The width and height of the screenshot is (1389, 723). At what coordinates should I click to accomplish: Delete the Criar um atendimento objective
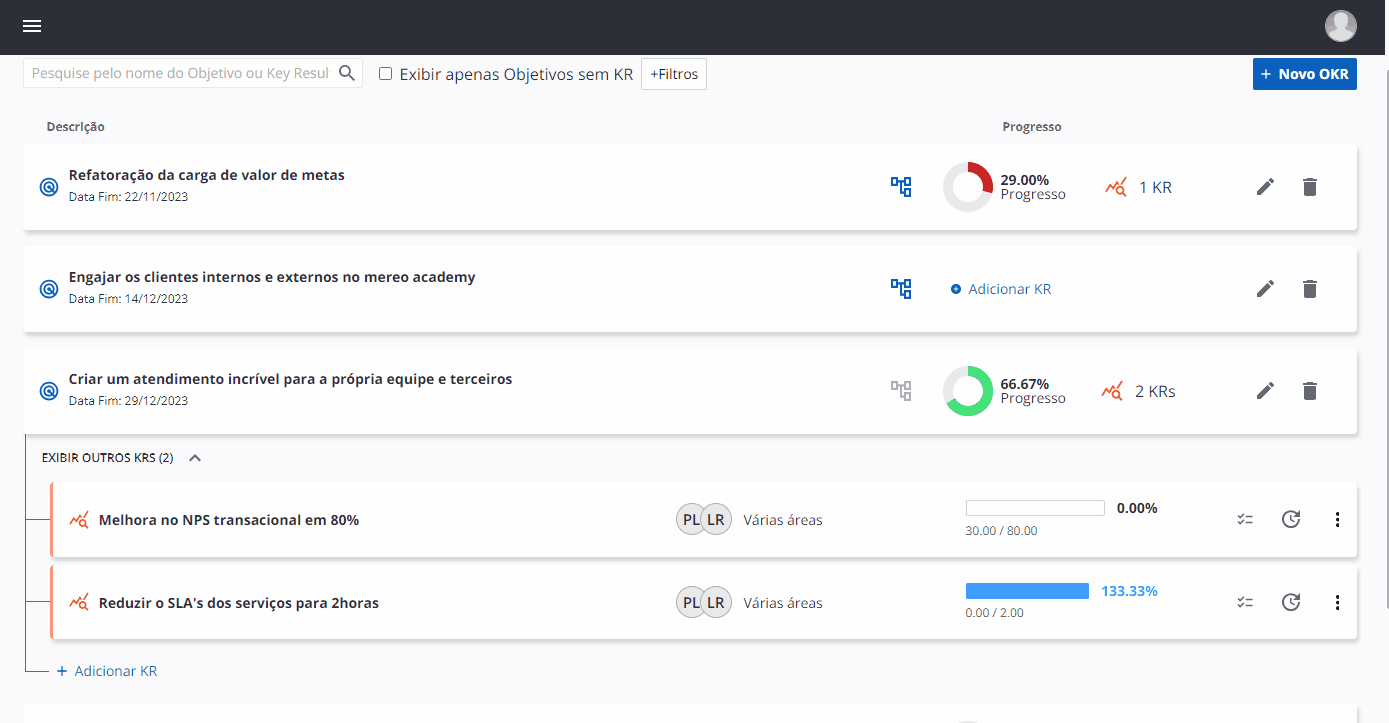pyautogui.click(x=1310, y=391)
